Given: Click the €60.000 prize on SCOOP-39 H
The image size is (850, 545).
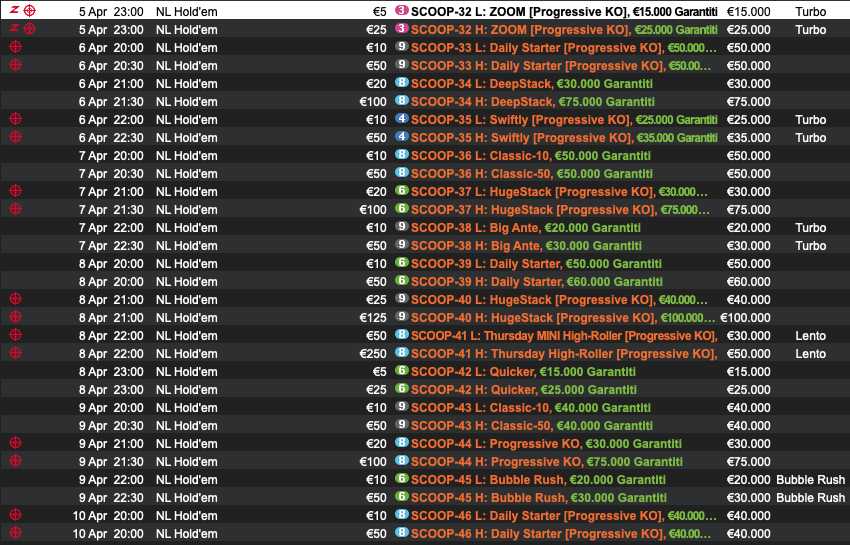Looking at the screenshot, I should (749, 282).
